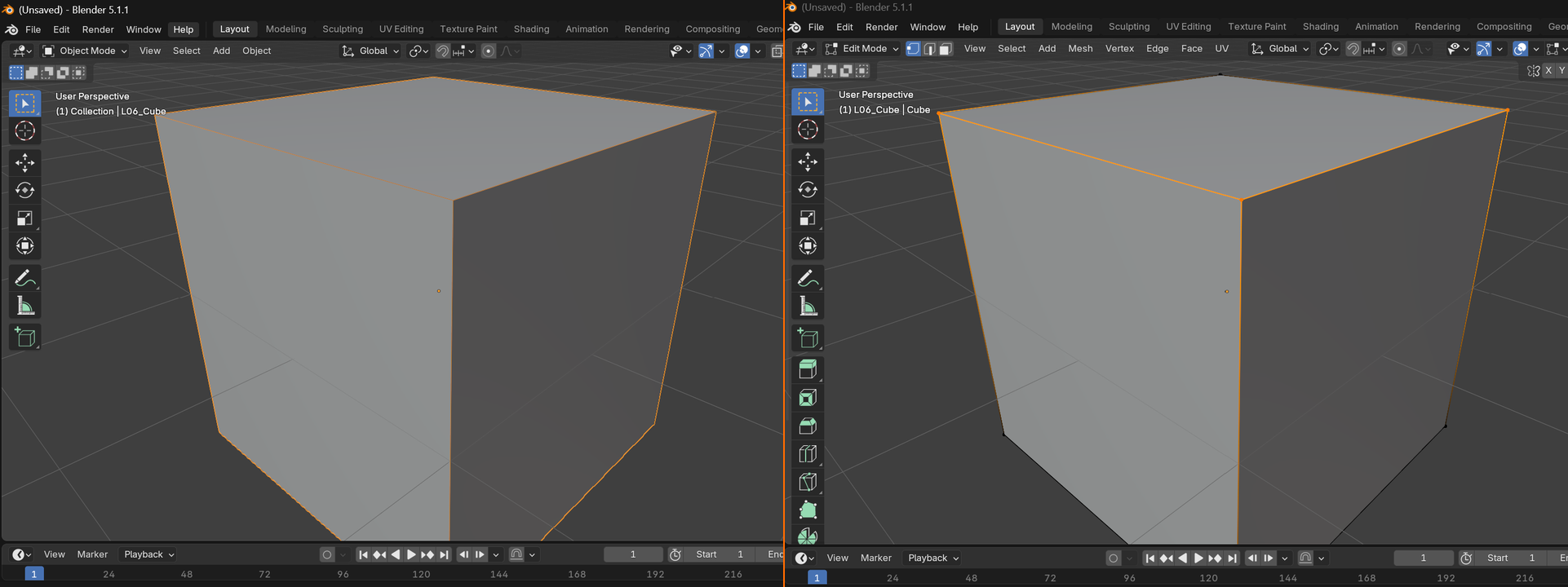This screenshot has width=1568, height=587.
Task: Click current frame field in Object Mode window
Action: [633, 554]
